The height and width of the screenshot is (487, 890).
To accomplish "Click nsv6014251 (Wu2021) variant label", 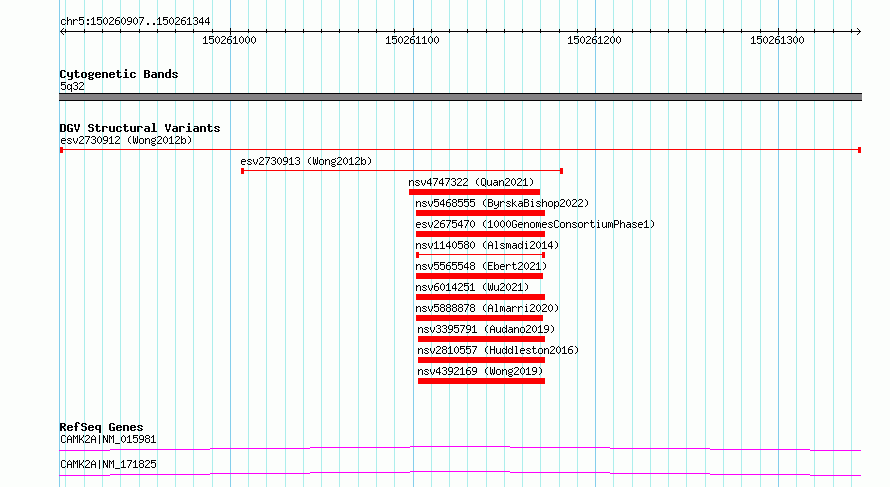I will (x=472, y=287).
